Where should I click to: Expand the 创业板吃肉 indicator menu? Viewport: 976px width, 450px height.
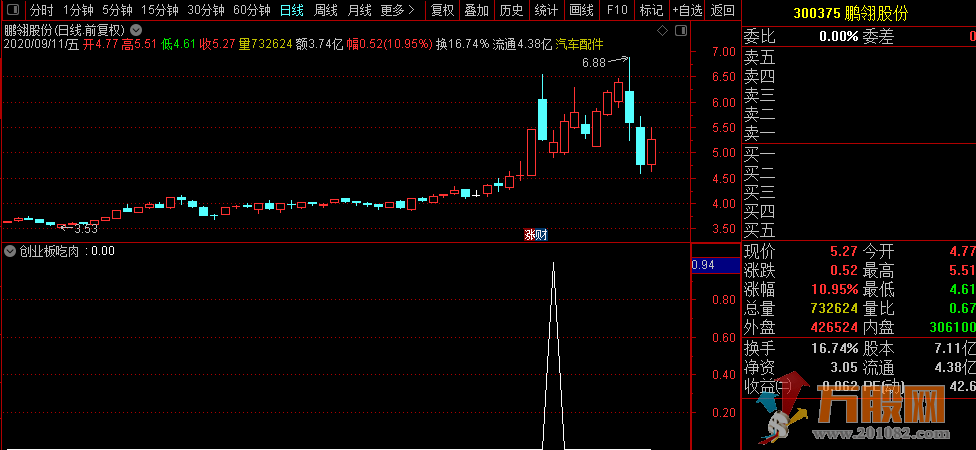click(9, 251)
